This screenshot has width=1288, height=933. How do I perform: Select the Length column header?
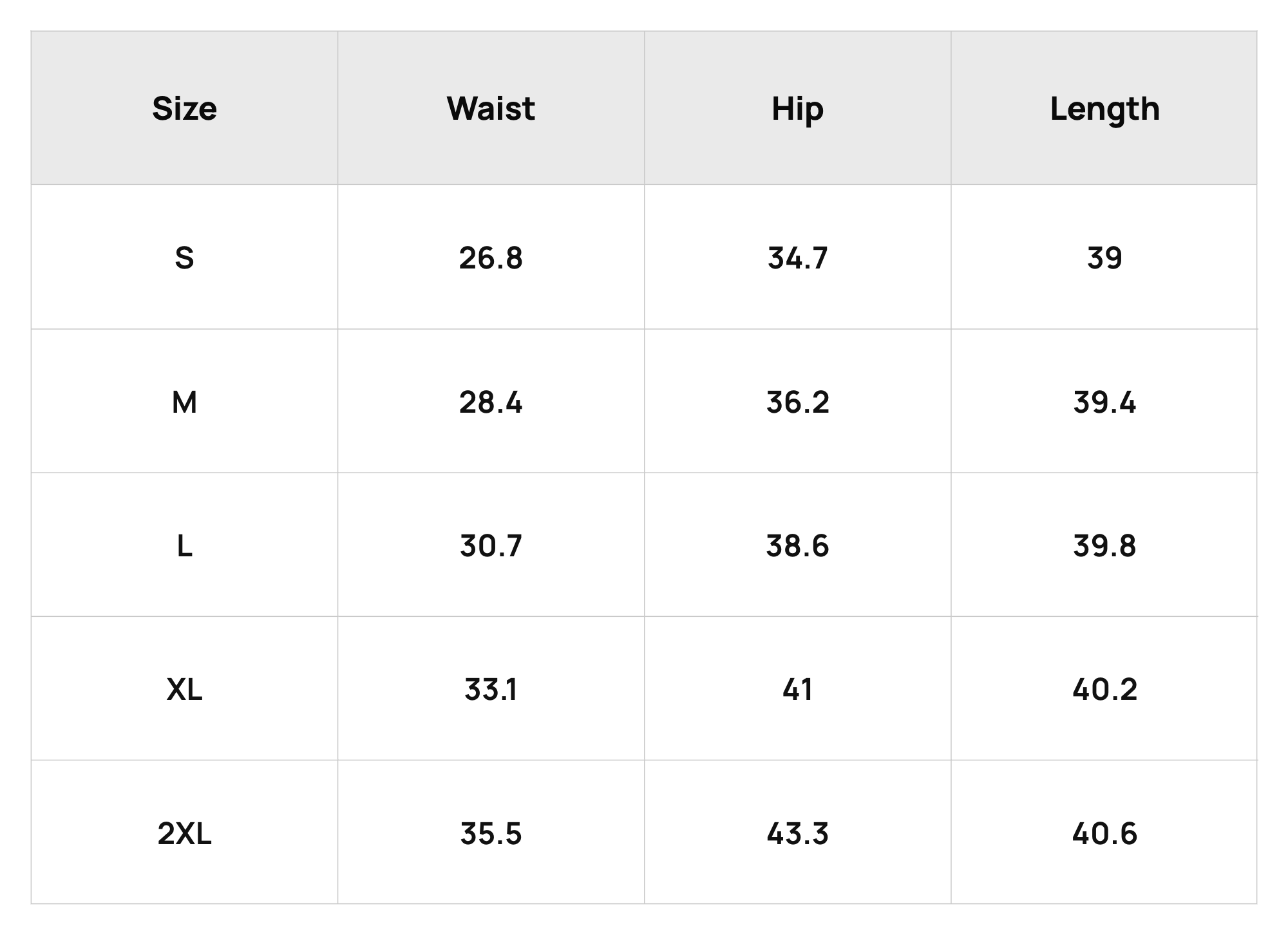coord(1104,108)
